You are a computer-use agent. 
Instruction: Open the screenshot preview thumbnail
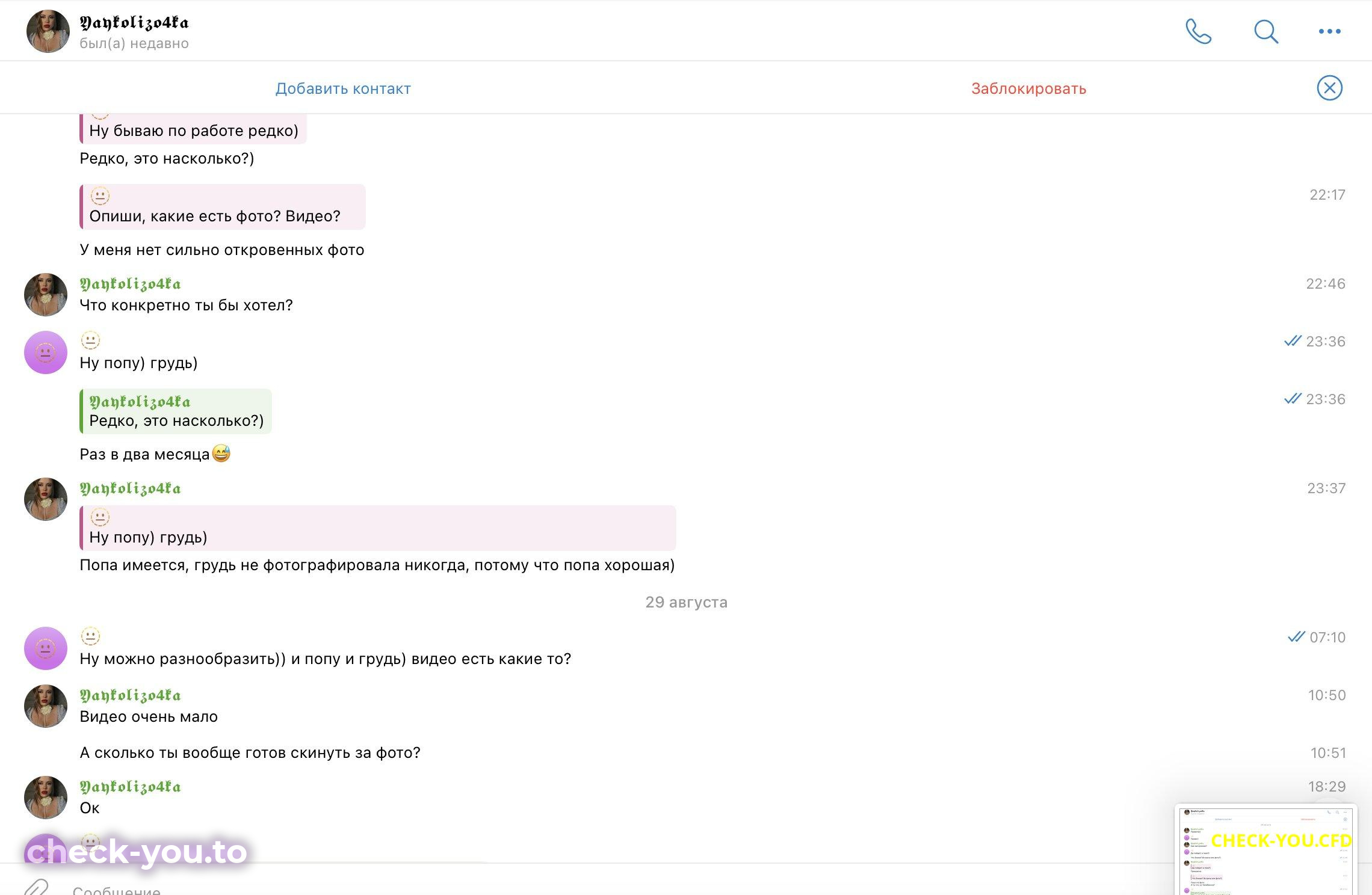(1265, 849)
